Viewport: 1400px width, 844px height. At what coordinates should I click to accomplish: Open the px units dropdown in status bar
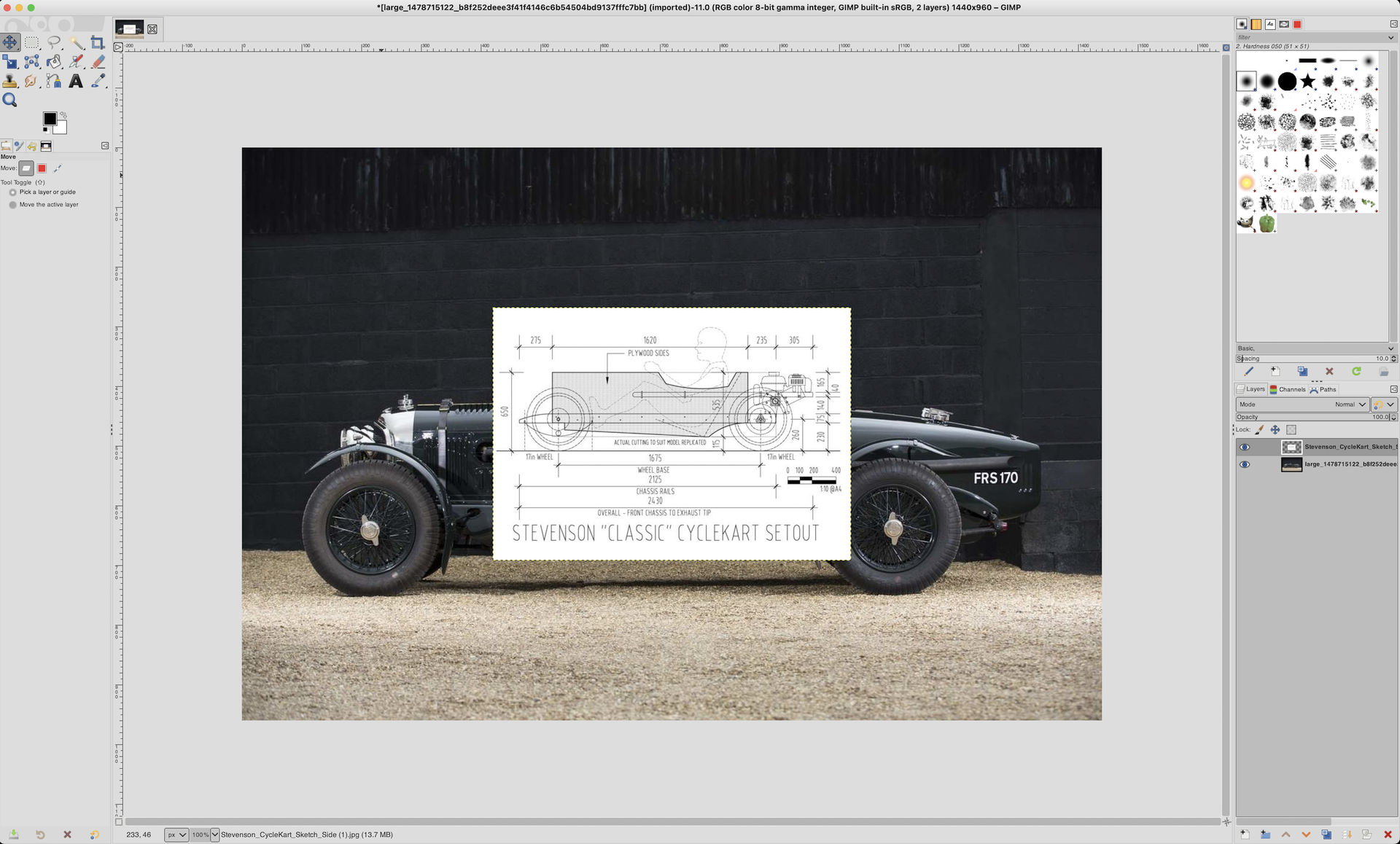176,835
